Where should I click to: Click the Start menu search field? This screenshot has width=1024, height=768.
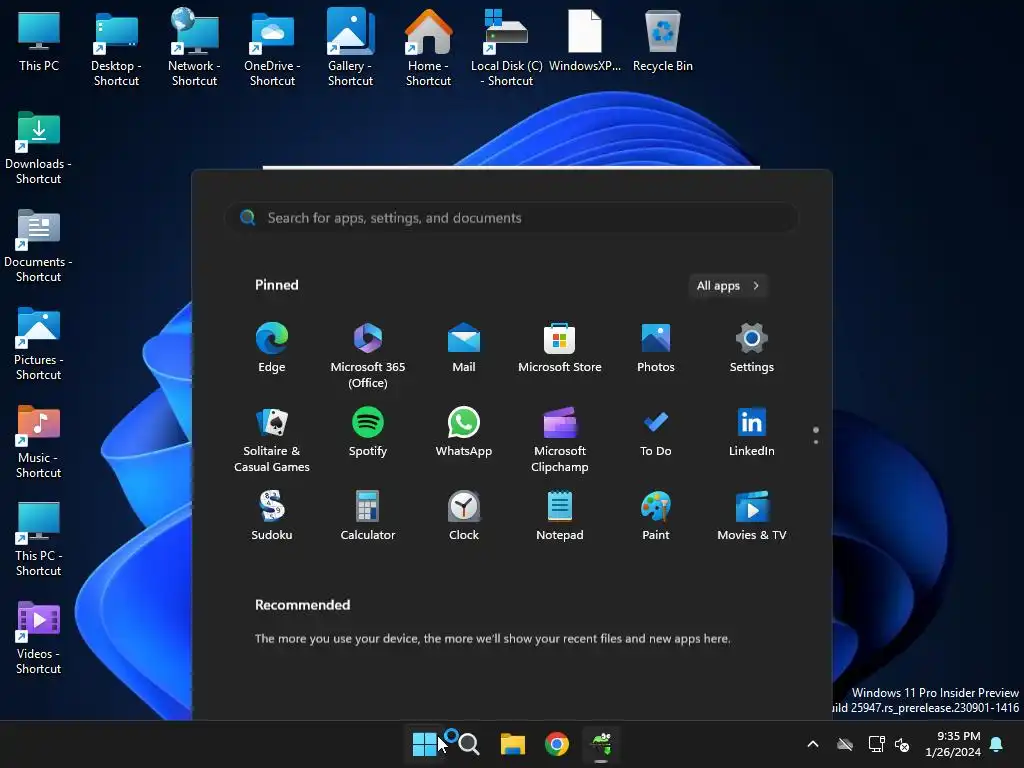tap(511, 217)
